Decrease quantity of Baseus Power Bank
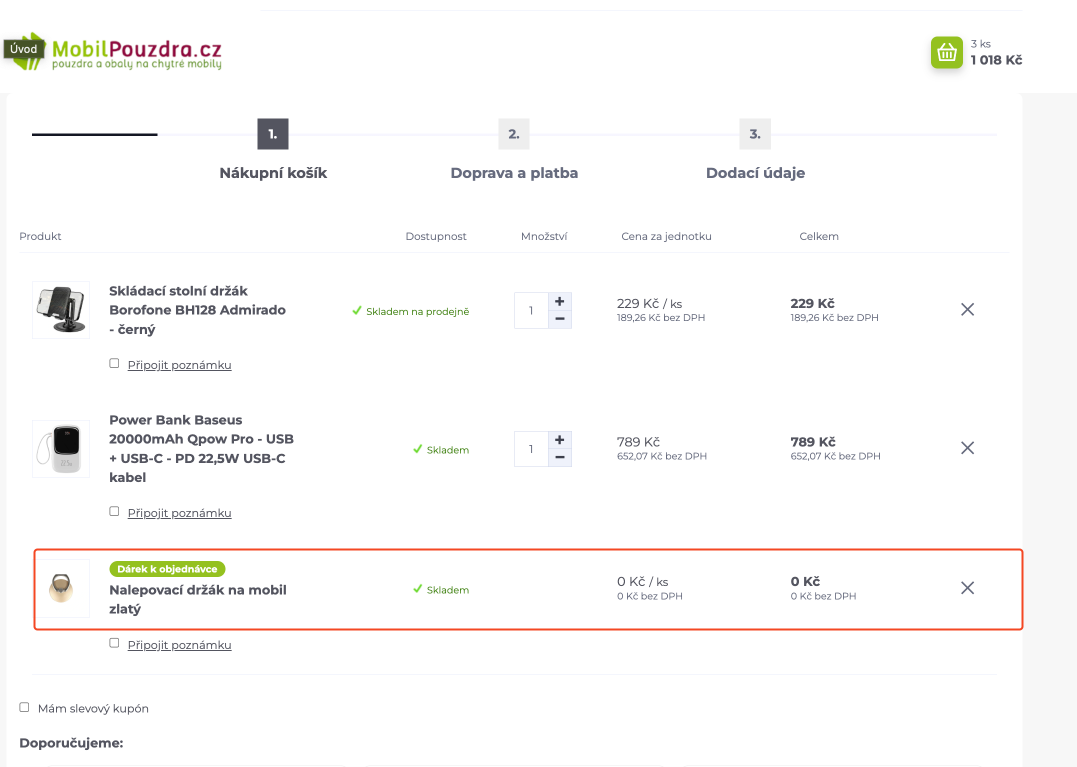The height and width of the screenshot is (767, 1077). (560, 457)
